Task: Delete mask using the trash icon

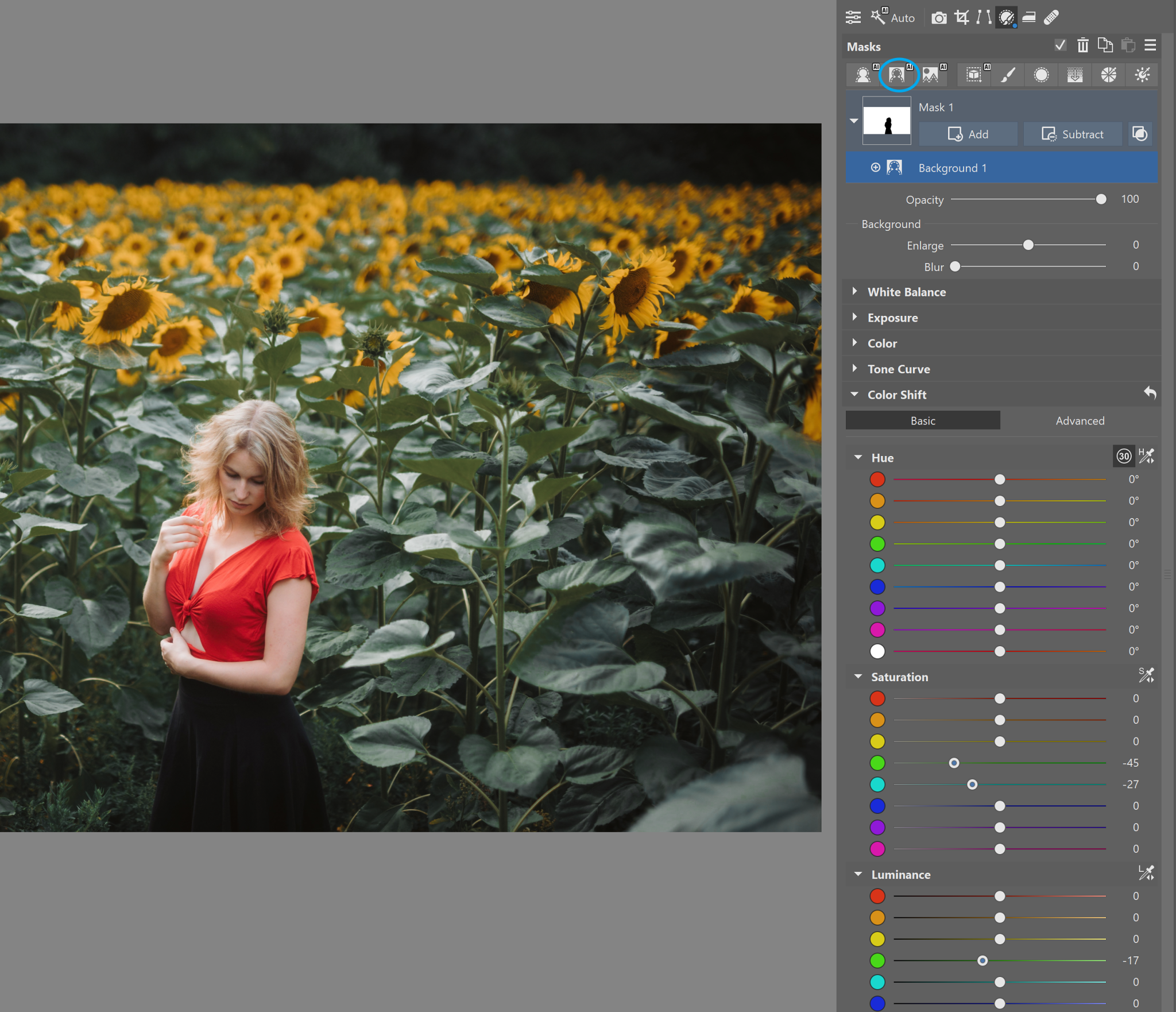Action: coord(1082,45)
